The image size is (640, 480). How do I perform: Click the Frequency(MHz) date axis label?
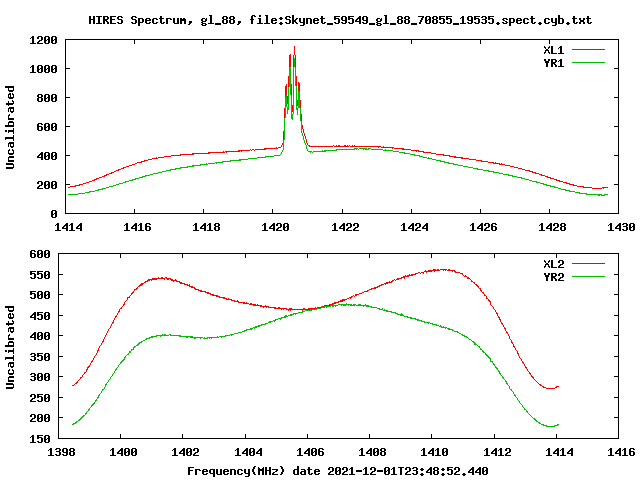pyautogui.click(x=338, y=471)
